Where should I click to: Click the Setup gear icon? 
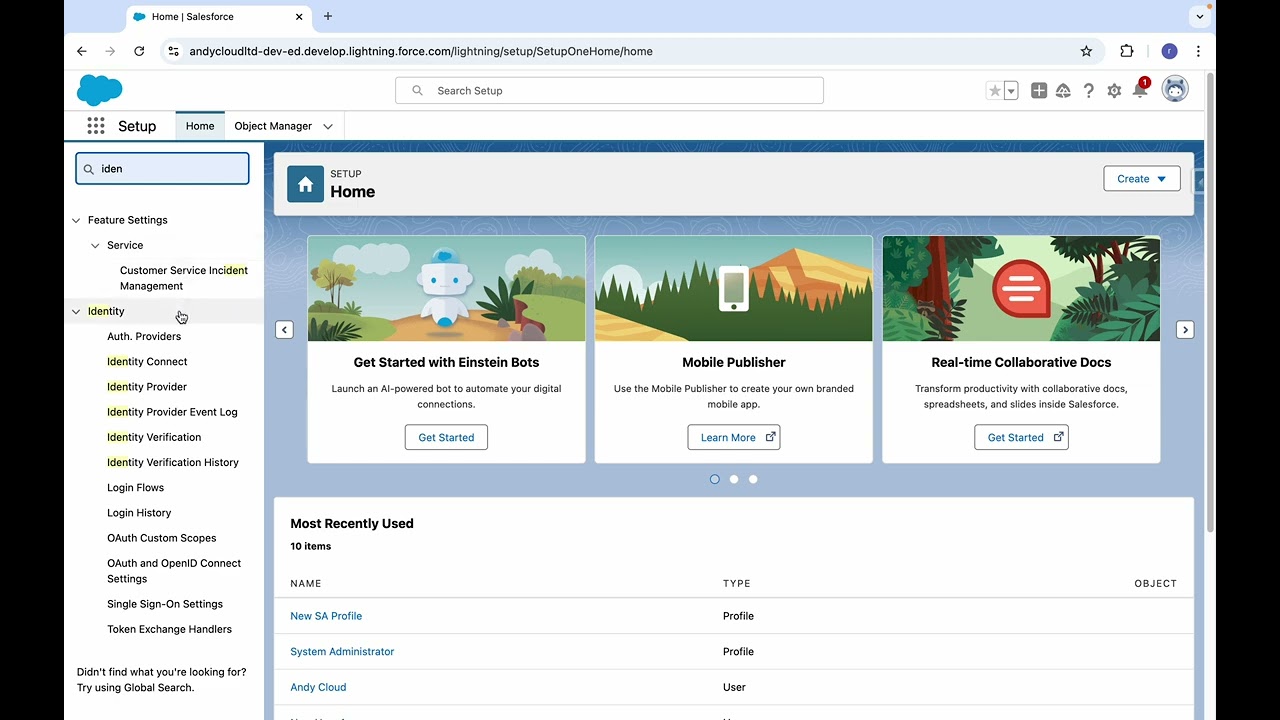(x=1114, y=91)
